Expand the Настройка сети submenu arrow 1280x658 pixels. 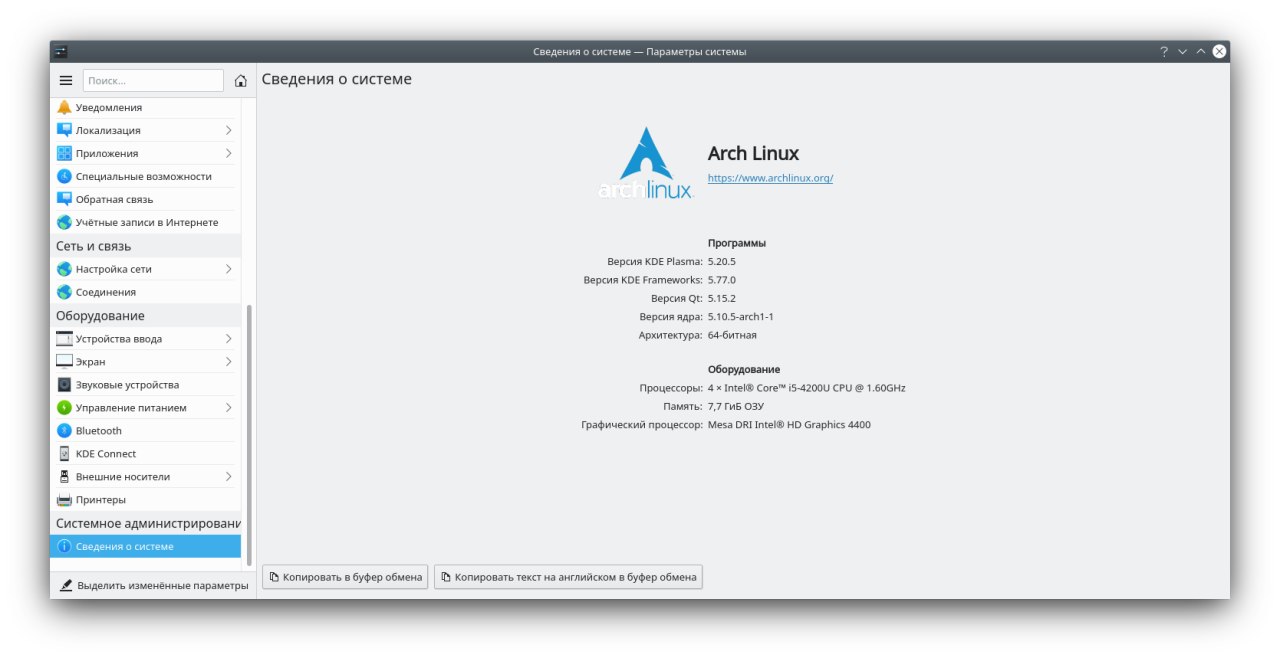(x=228, y=269)
